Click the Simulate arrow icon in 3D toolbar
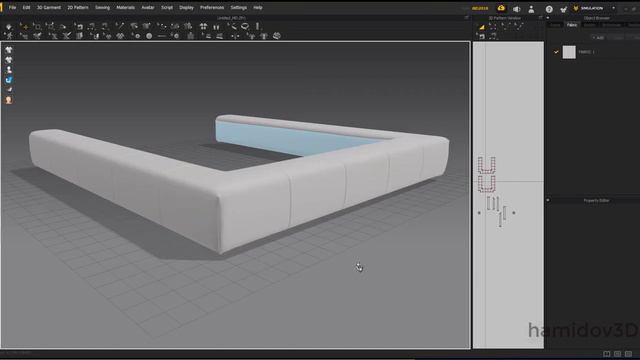The width and height of the screenshot is (640, 360). 9,27
